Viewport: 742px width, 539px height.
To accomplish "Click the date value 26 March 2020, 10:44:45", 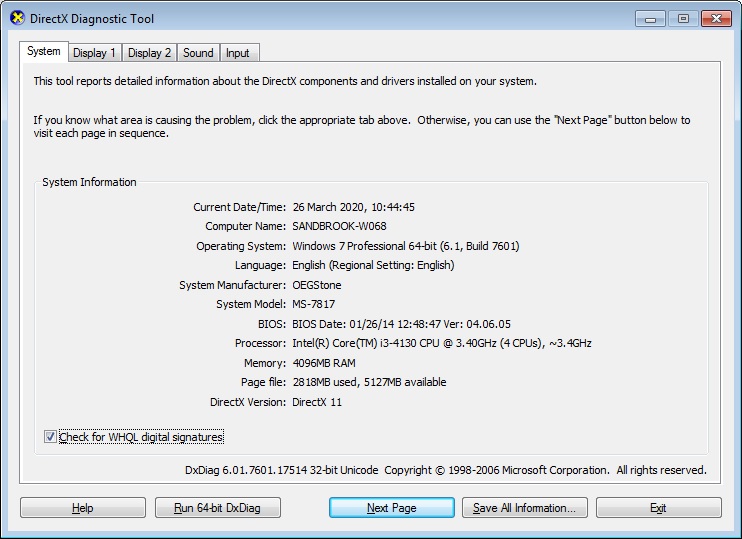I will [x=353, y=207].
